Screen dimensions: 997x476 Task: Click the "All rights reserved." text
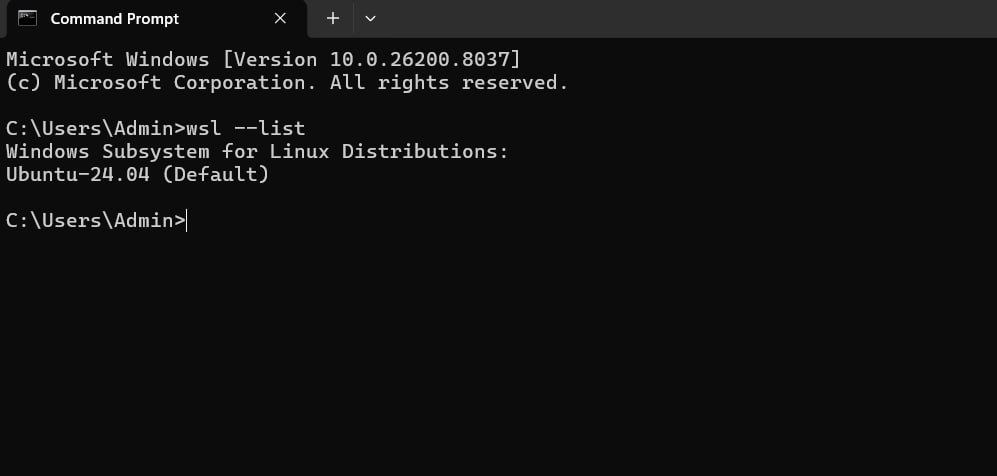(448, 83)
